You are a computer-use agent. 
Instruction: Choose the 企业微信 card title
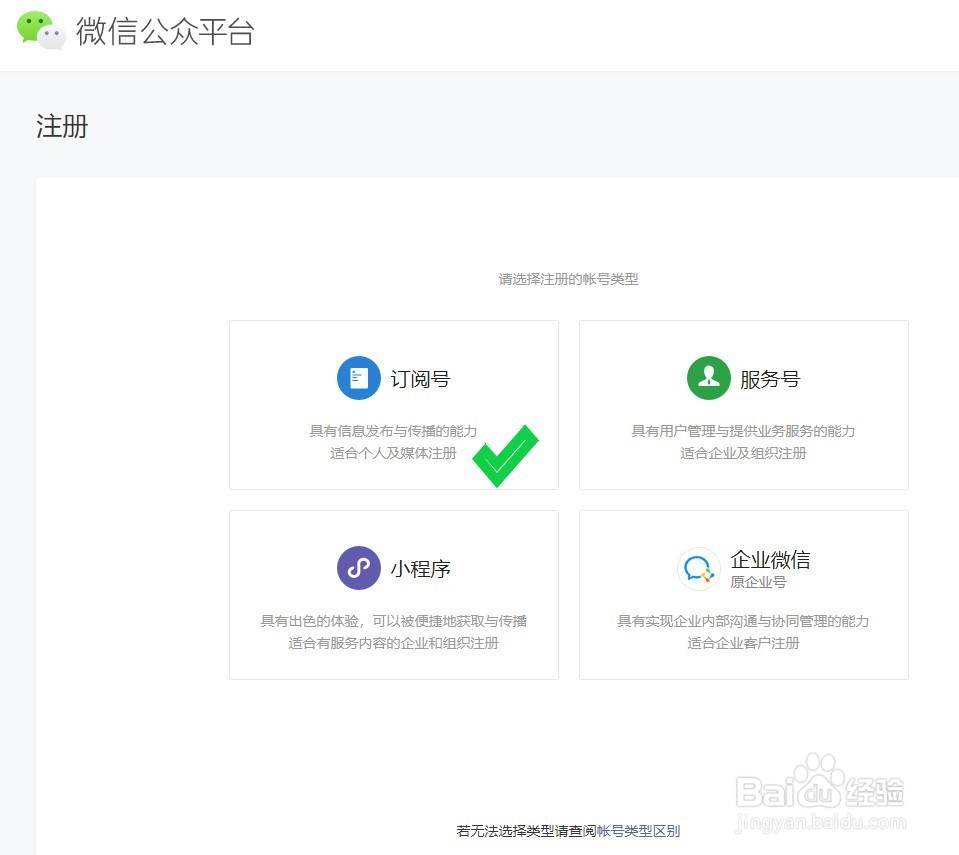770,560
